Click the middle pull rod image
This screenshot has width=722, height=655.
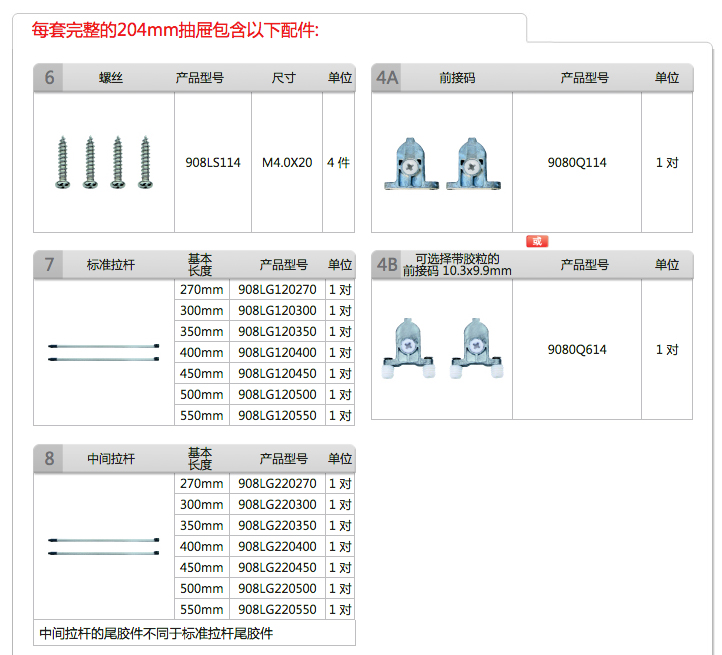[x=104, y=546]
